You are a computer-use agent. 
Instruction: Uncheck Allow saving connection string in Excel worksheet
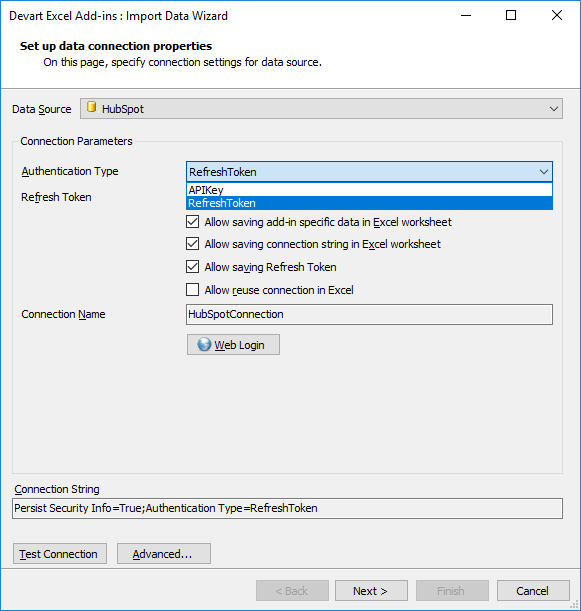click(x=192, y=244)
